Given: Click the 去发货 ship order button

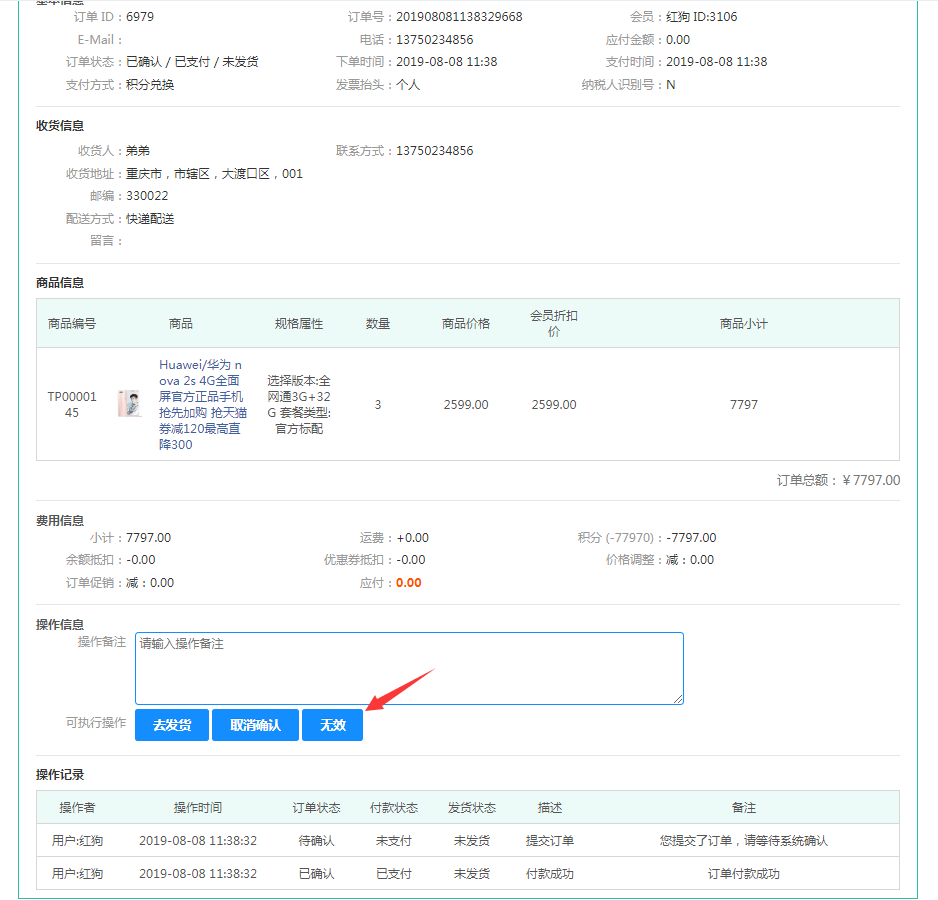Looking at the screenshot, I should point(172,725).
